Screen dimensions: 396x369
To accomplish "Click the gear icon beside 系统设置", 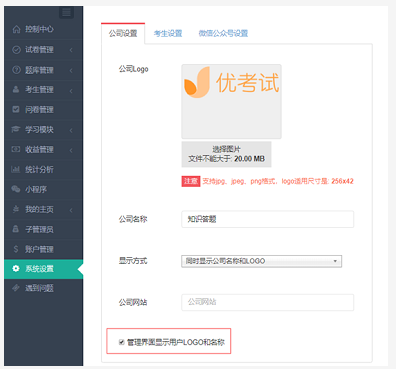I will [x=16, y=268].
